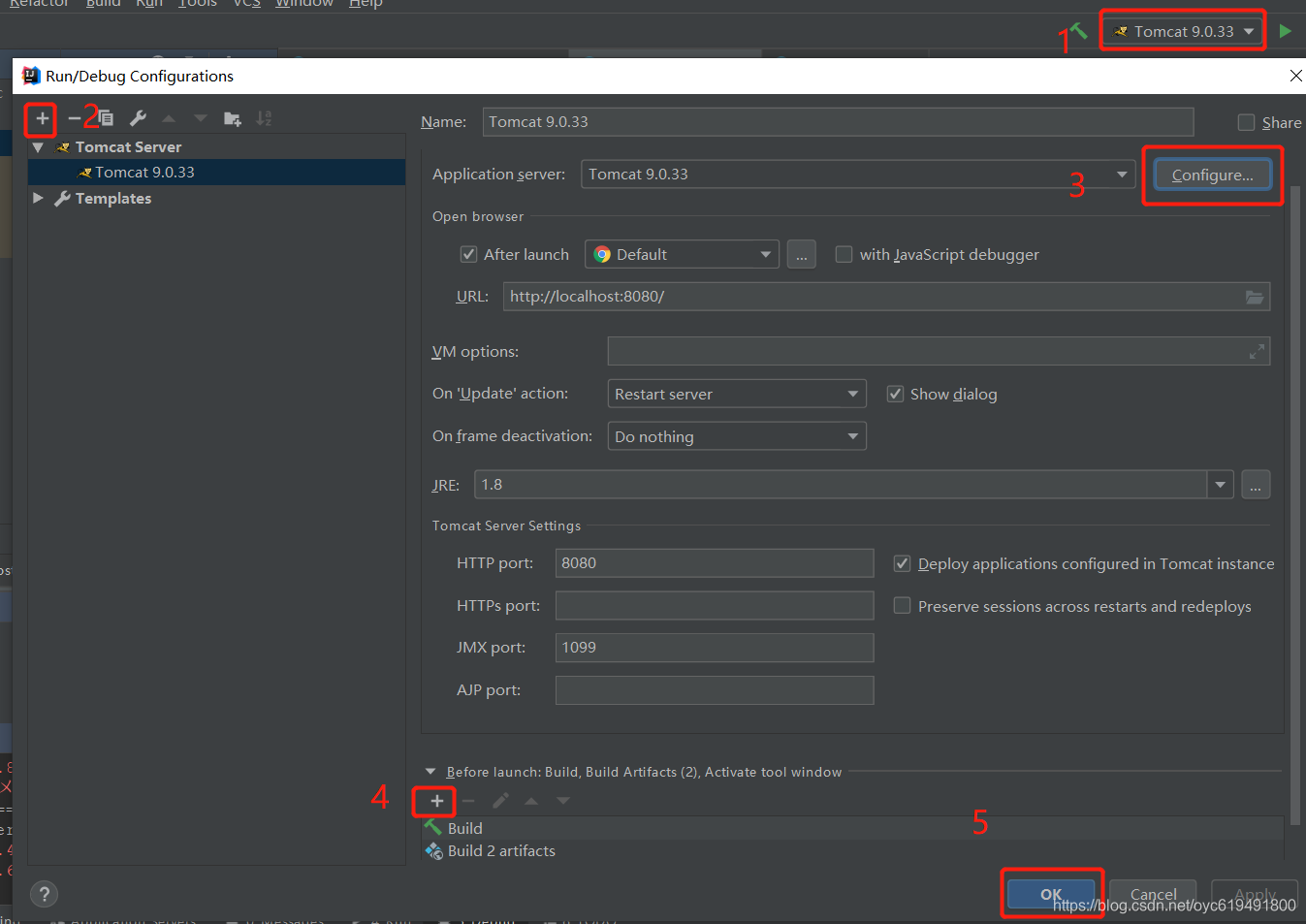Create new folder for configurations
Screen dimensions: 1306x924
coord(233,118)
